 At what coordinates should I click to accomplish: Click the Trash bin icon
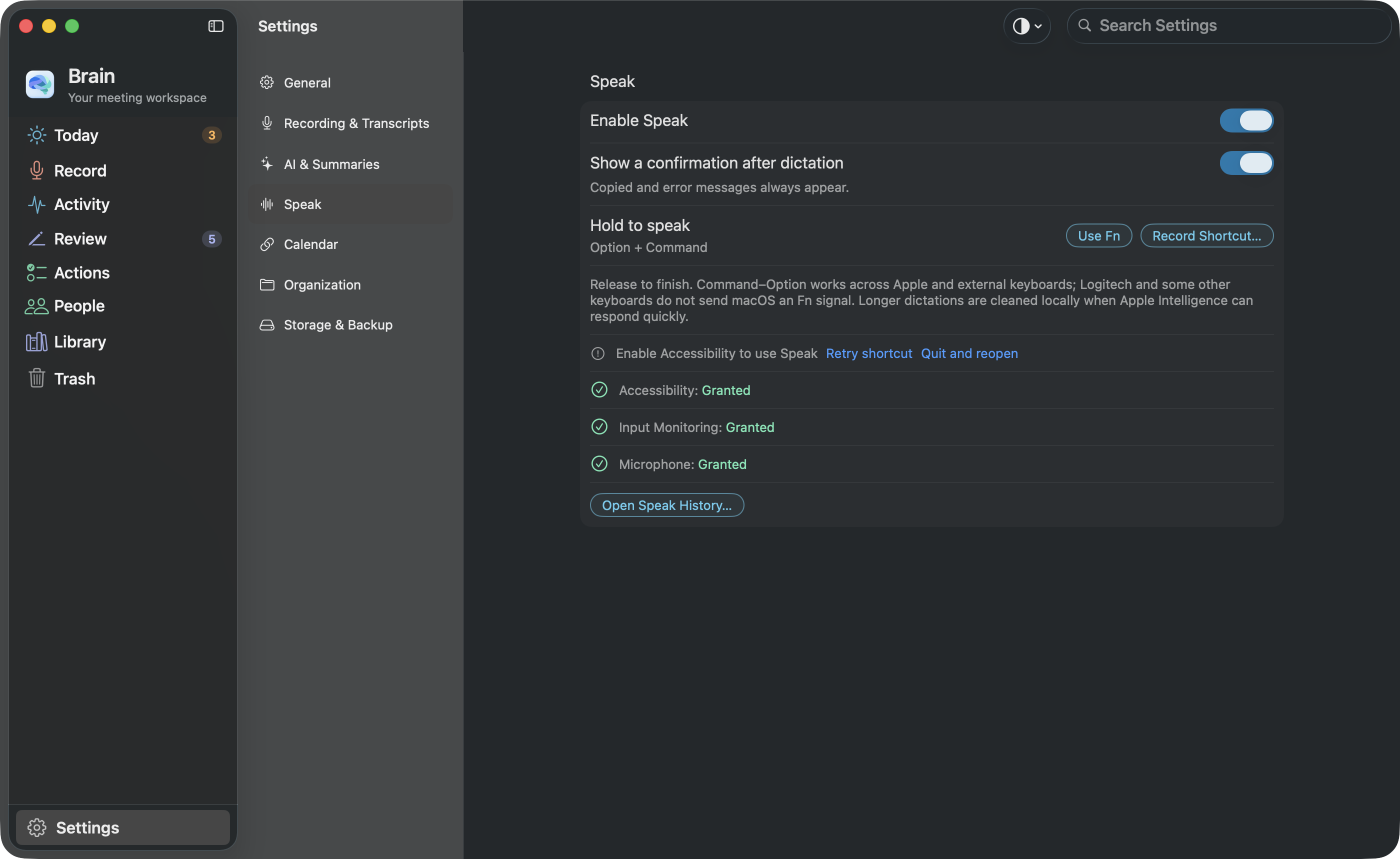point(37,378)
